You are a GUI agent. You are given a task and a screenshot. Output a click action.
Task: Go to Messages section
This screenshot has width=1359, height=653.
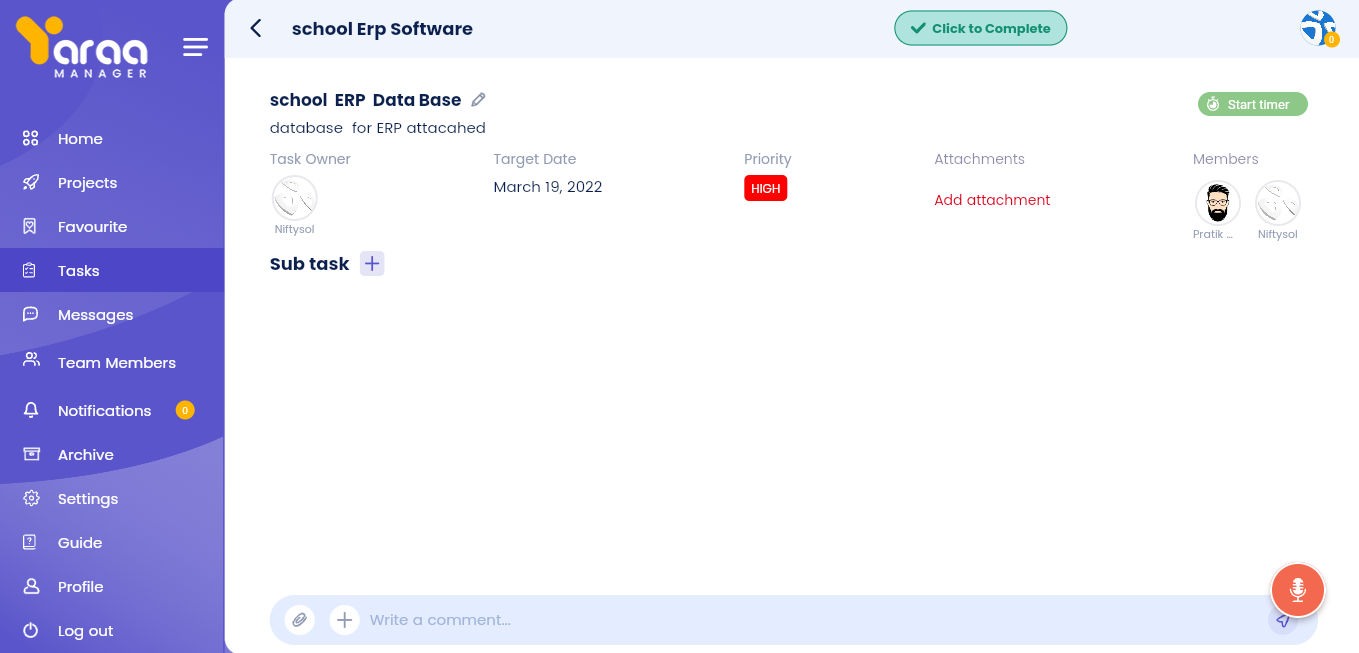(95, 315)
